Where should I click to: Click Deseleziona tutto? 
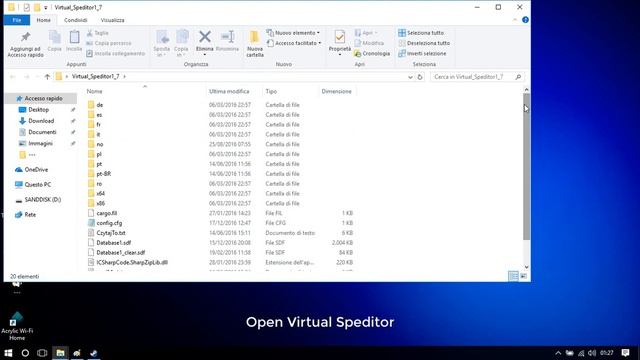coord(424,43)
